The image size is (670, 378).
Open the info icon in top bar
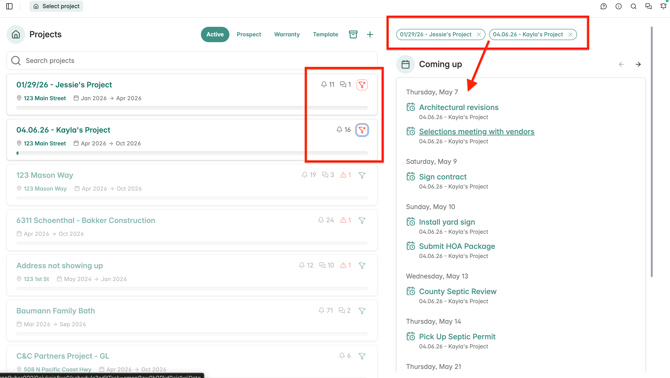(618, 6)
